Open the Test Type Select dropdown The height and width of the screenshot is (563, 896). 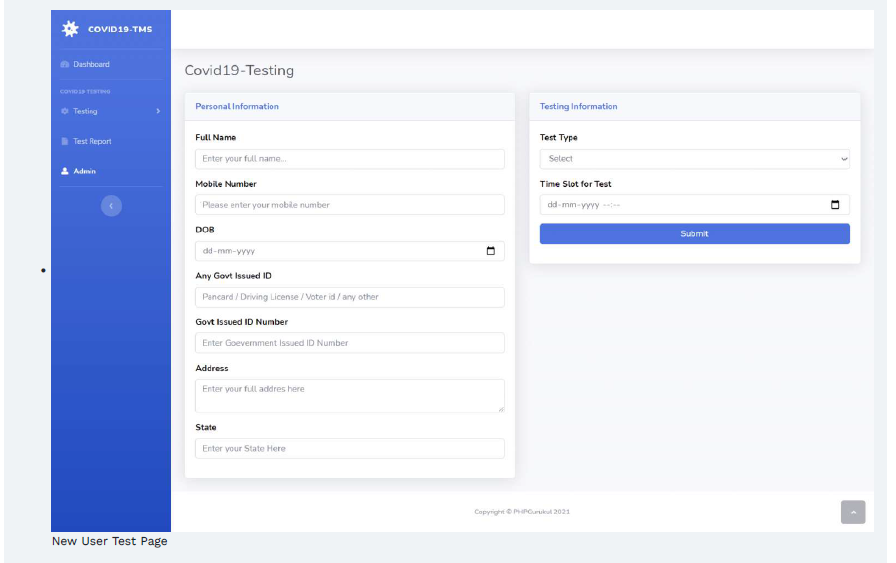[x=694, y=159]
